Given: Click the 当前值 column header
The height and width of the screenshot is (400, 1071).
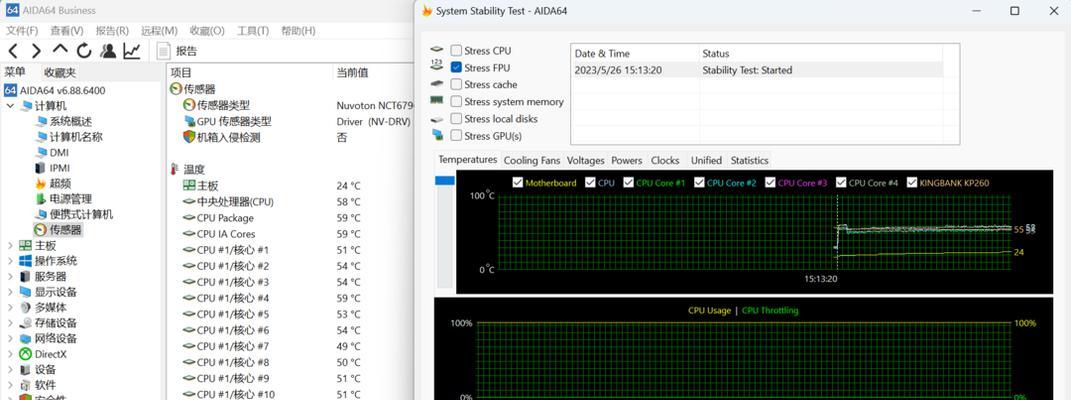Looking at the screenshot, I should pyautogui.click(x=352, y=72).
